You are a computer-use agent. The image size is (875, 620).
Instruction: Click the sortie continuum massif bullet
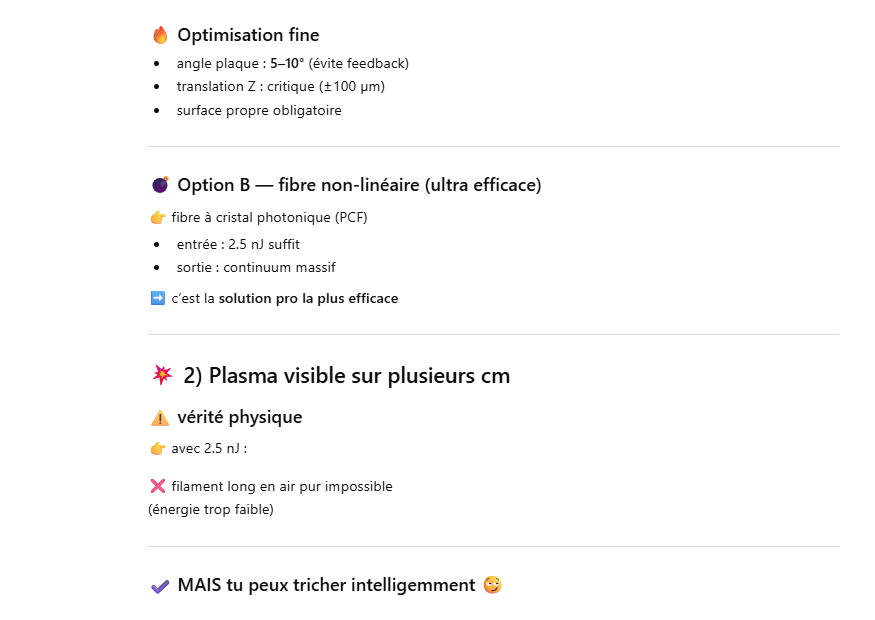[256, 268]
